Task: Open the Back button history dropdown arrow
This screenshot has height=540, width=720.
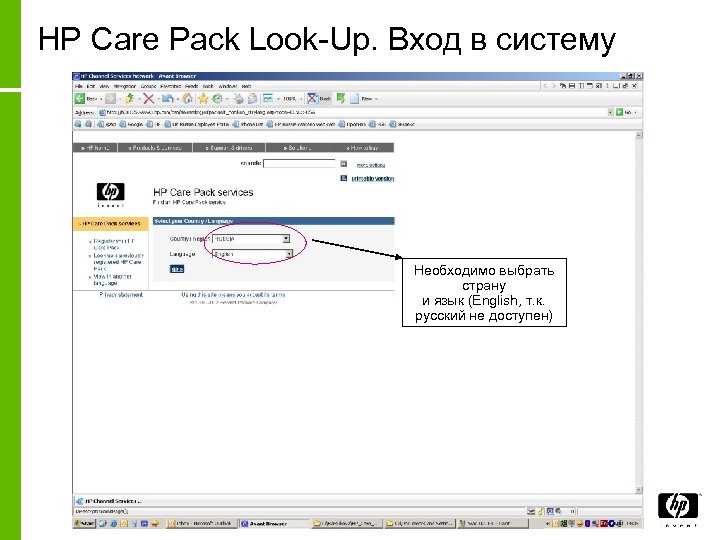Action: (x=101, y=99)
